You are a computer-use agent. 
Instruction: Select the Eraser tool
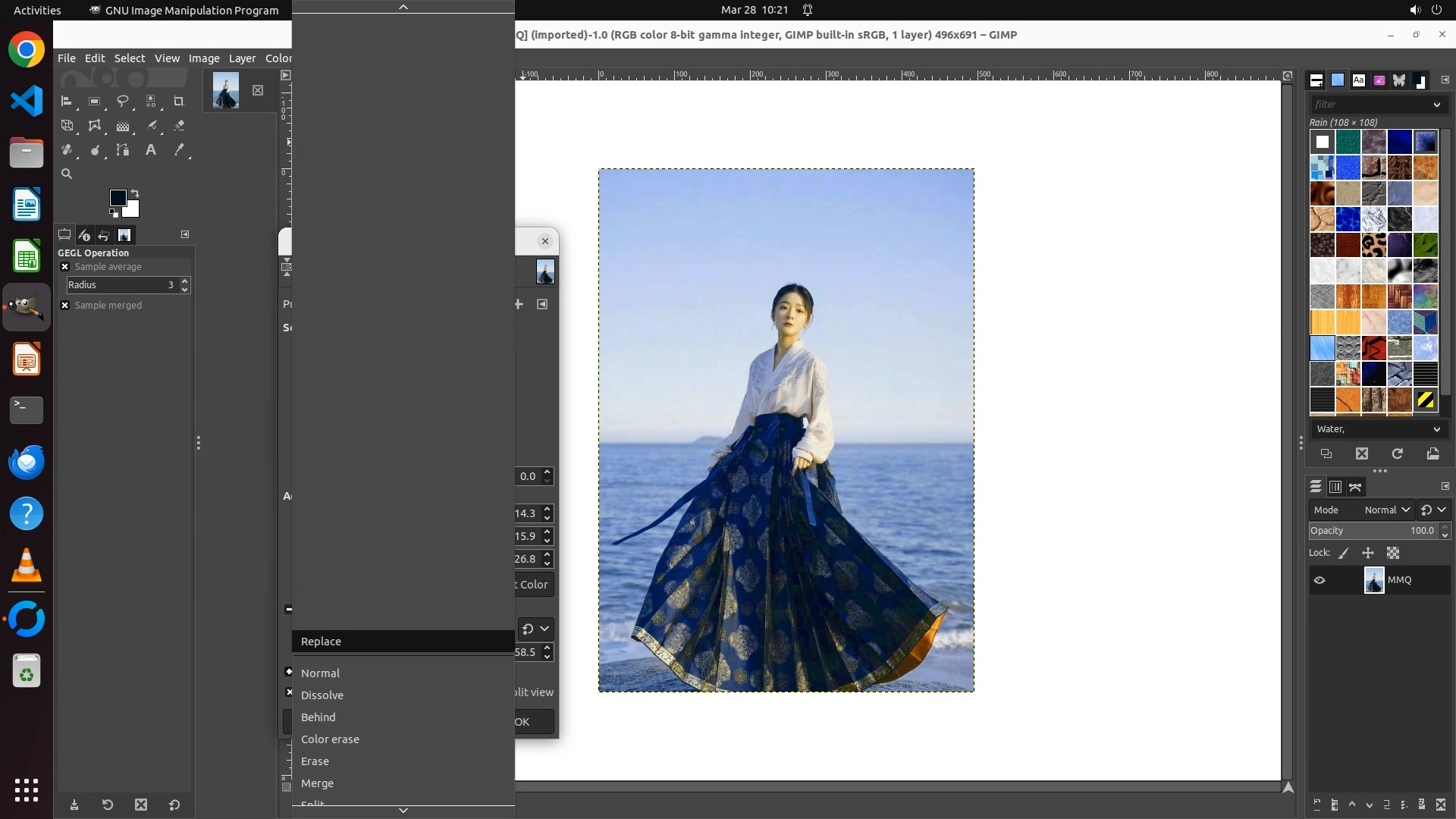[179, 126]
